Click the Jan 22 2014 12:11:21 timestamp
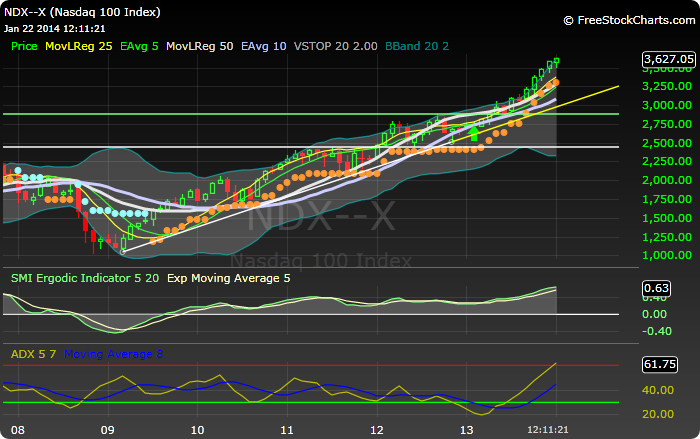Viewport: 700px width, 439px height. (54, 29)
